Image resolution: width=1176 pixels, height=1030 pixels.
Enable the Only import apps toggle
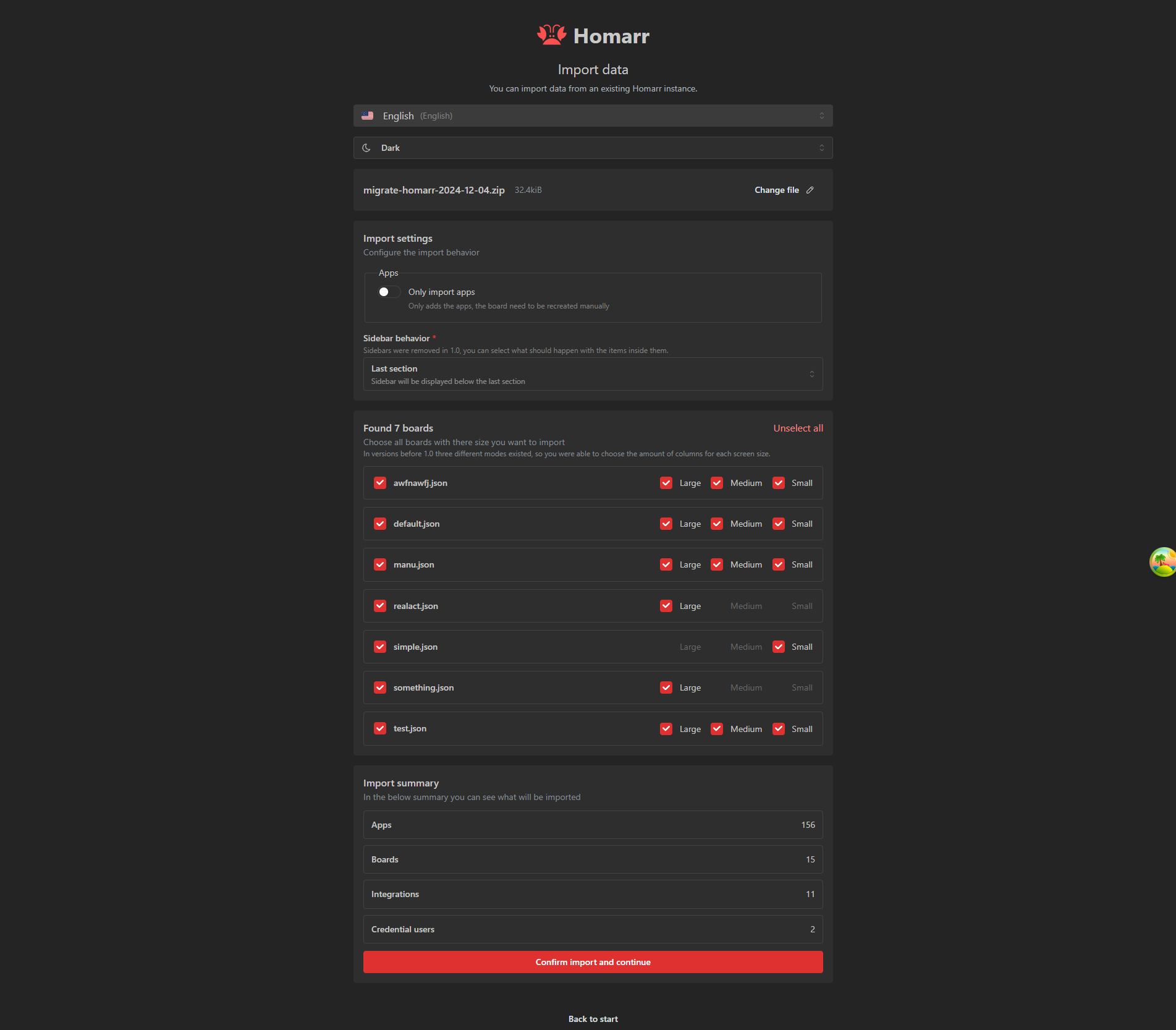pos(389,291)
